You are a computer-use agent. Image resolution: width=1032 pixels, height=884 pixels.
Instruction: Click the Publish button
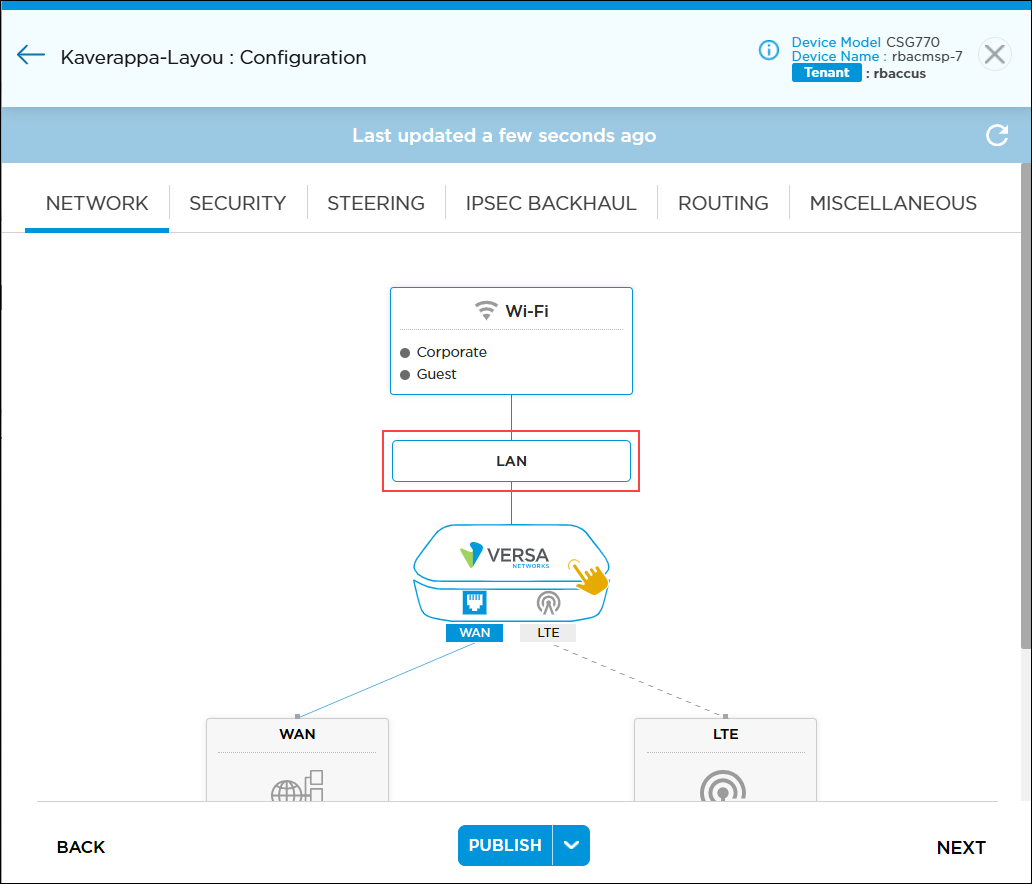(x=505, y=845)
